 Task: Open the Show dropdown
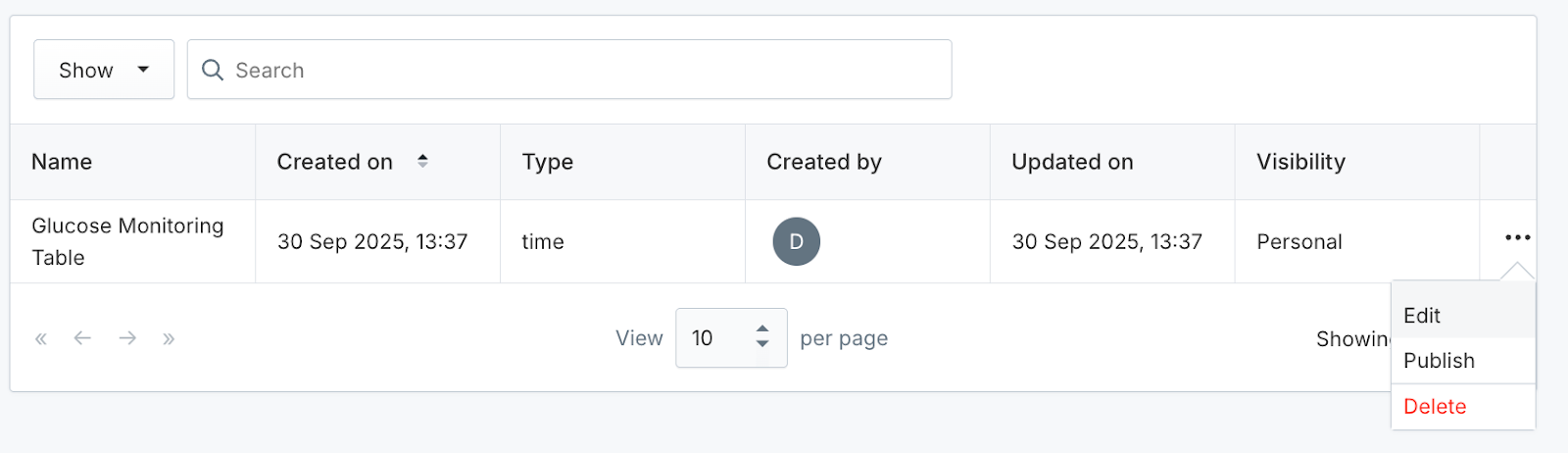click(x=104, y=70)
